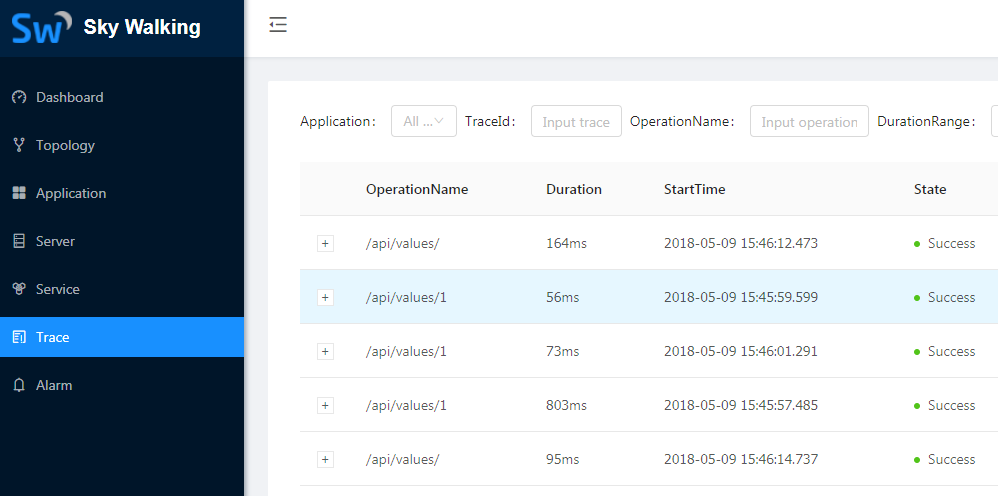Click the Application grid icon
Image resolution: width=998 pixels, height=496 pixels.
[18, 193]
